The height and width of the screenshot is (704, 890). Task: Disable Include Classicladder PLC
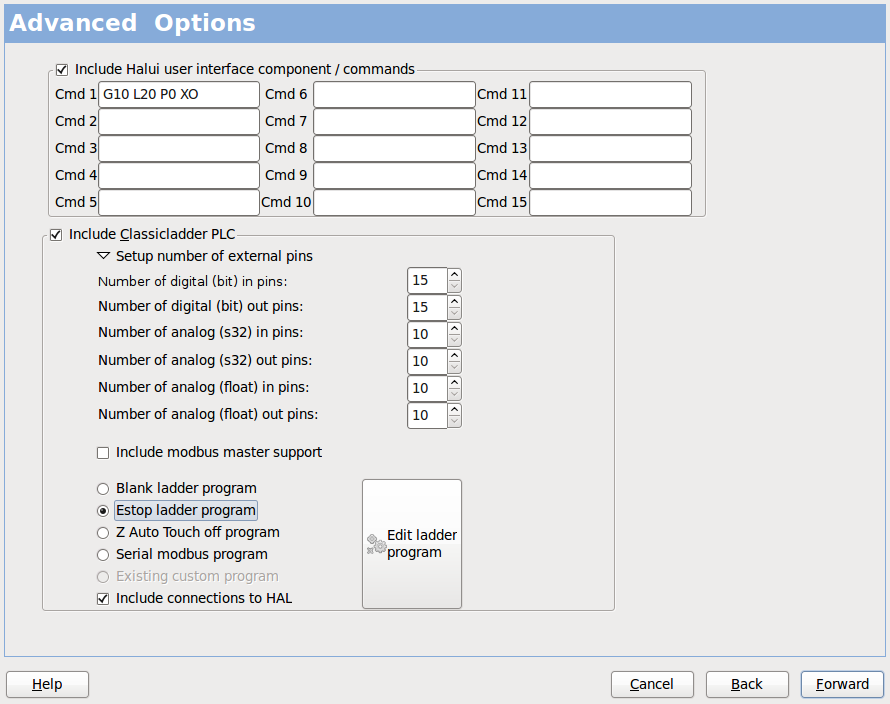(56, 234)
